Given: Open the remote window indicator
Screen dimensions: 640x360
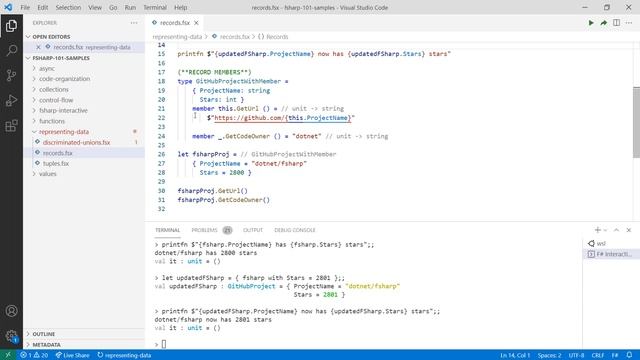Looking at the screenshot, I should pyautogui.click(x=8, y=355).
